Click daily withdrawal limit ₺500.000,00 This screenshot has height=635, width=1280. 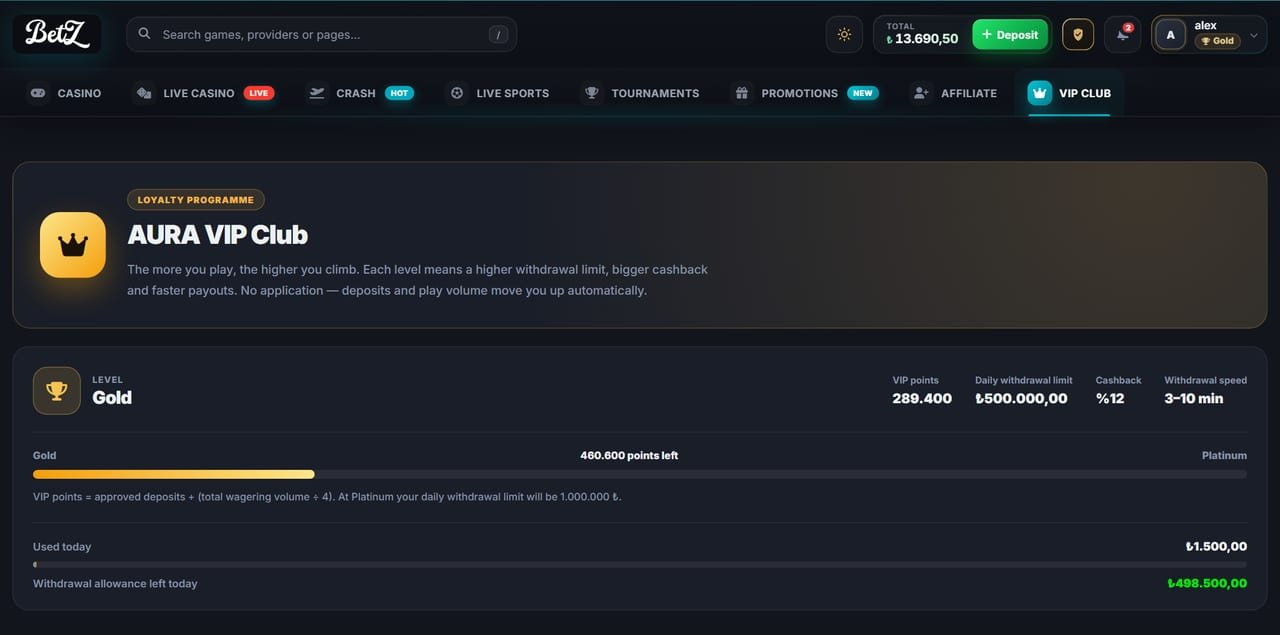(x=1021, y=398)
